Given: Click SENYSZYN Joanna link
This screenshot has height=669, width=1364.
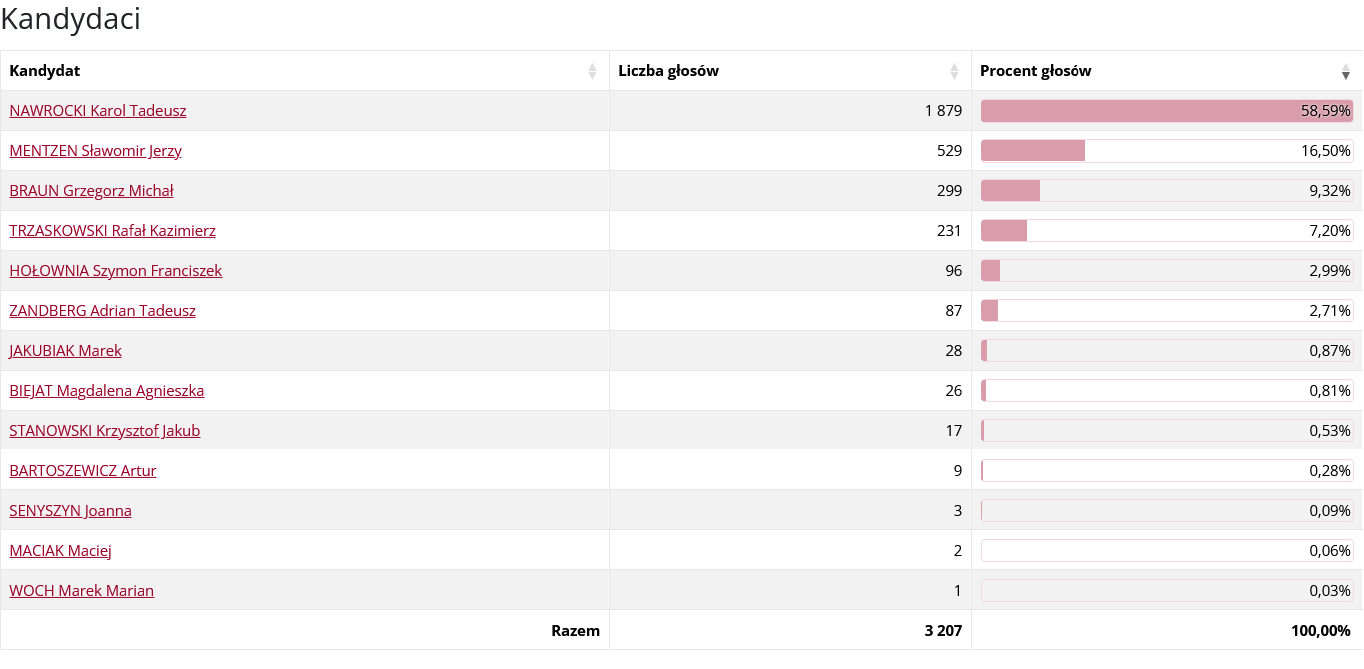Looking at the screenshot, I should click(70, 511).
